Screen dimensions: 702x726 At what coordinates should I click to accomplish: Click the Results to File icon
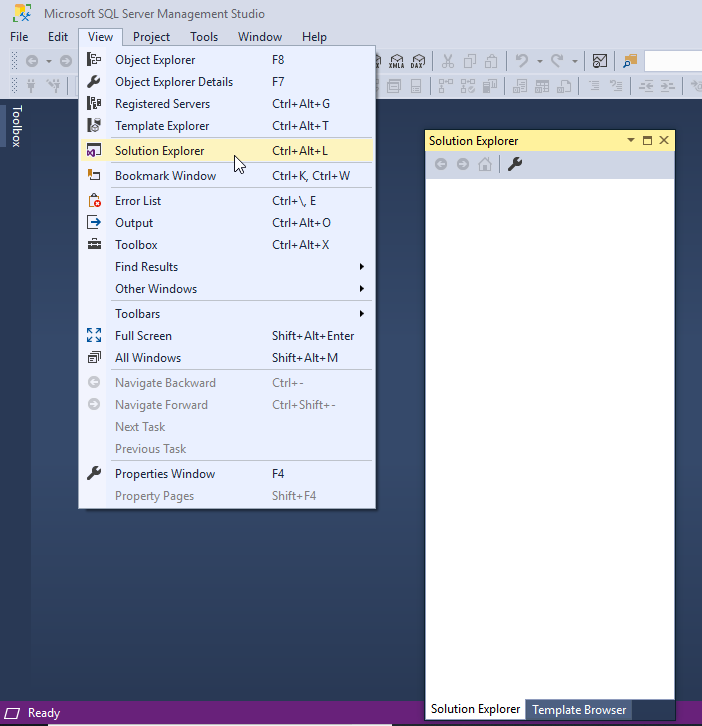point(564,86)
